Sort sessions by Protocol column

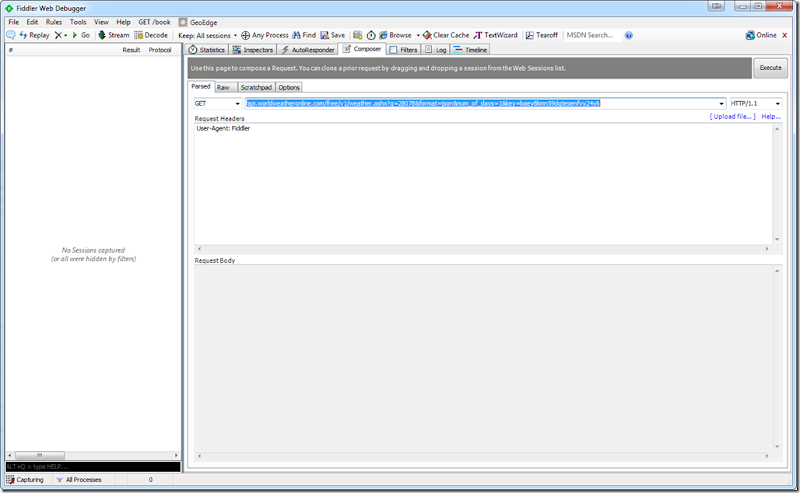coord(160,50)
